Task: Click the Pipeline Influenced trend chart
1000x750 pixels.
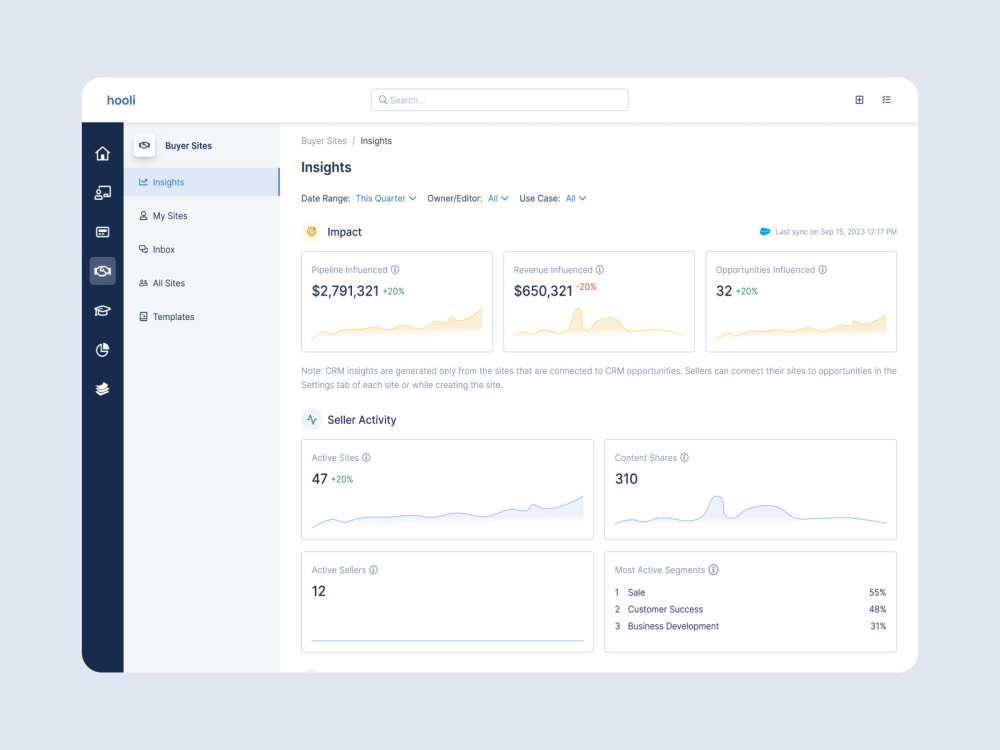Action: (x=397, y=325)
